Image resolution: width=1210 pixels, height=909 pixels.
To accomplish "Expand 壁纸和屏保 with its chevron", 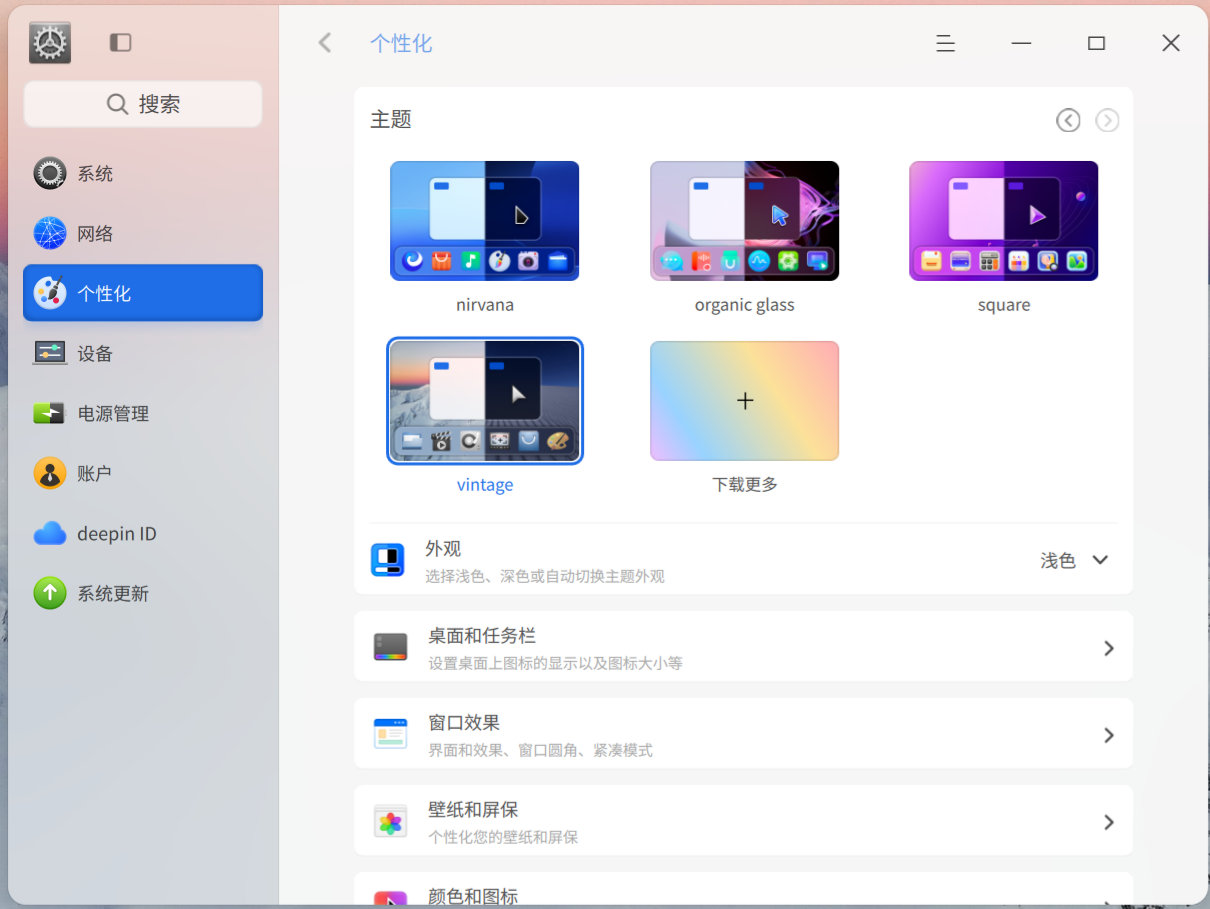I will pyautogui.click(x=1108, y=822).
